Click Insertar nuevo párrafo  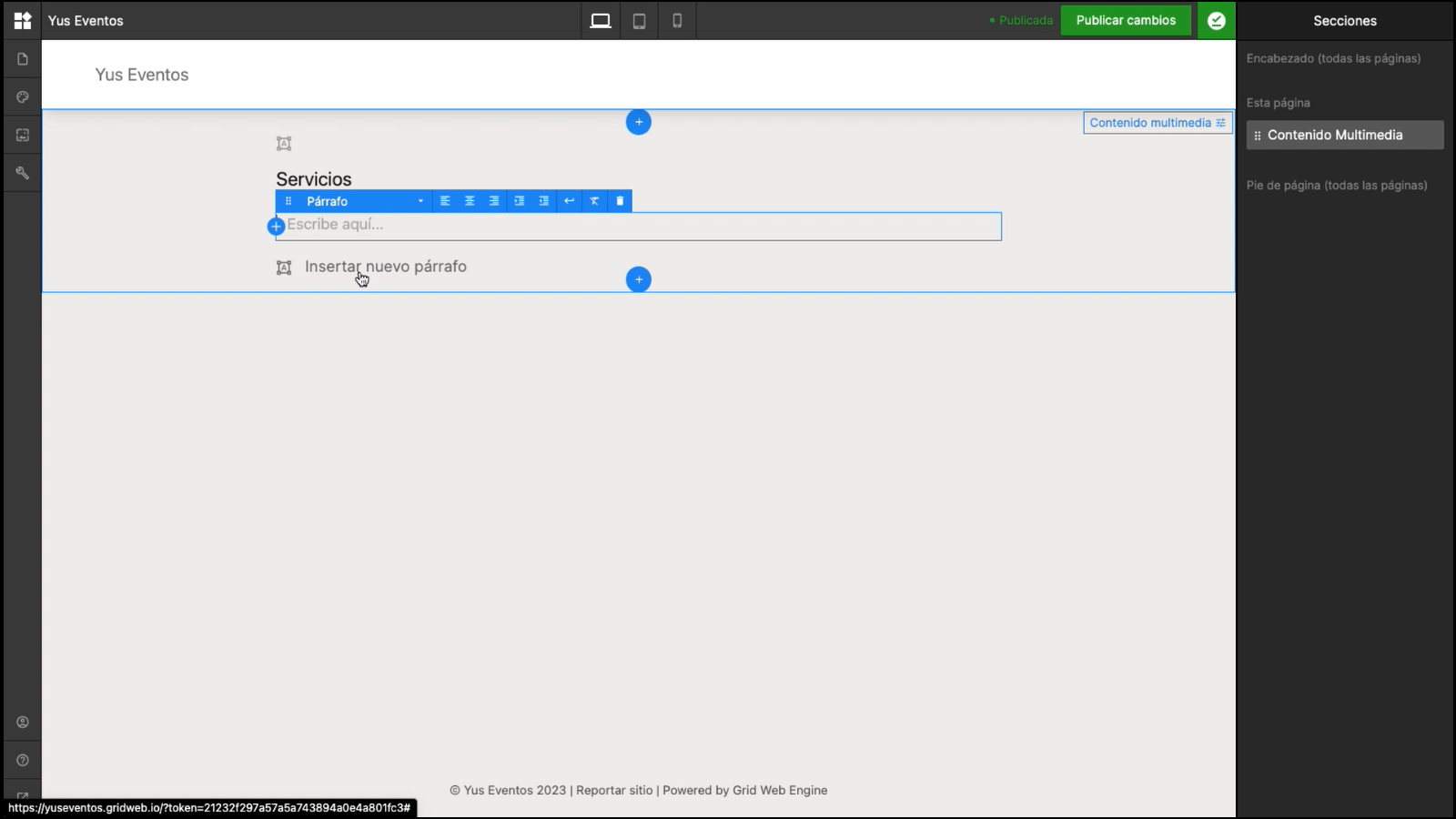386,267
